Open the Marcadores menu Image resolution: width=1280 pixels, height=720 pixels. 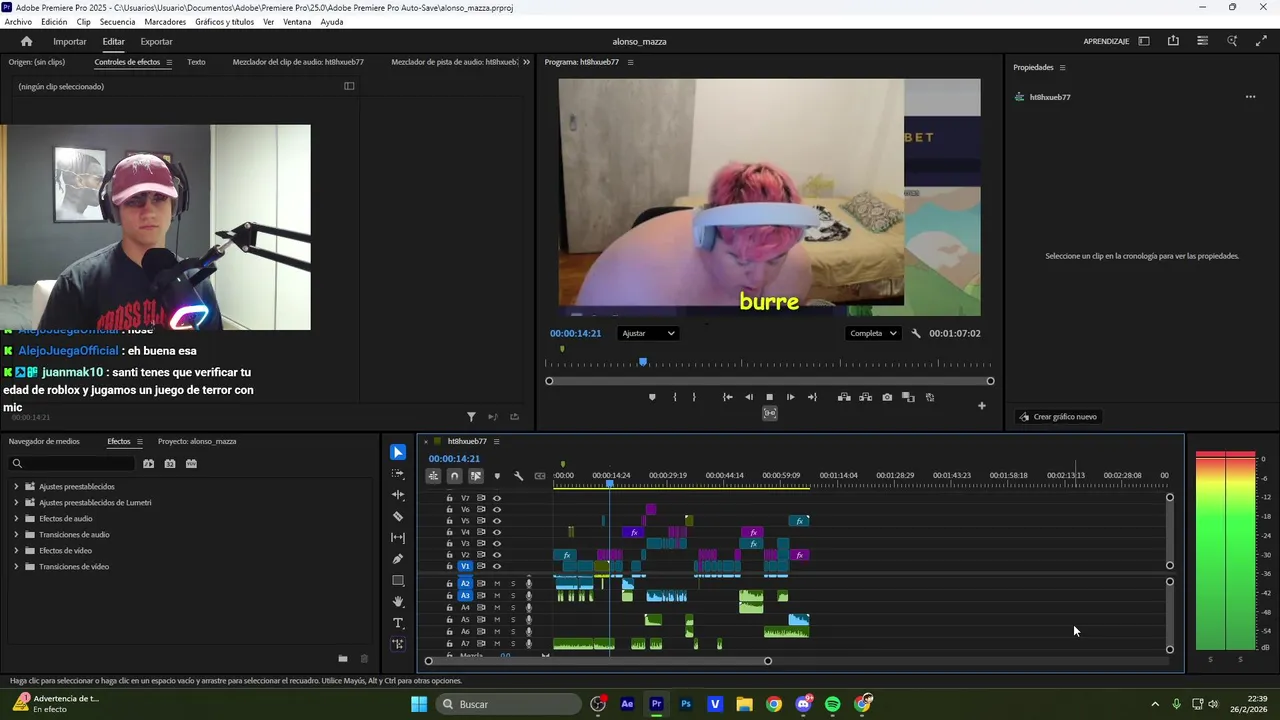[165, 21]
